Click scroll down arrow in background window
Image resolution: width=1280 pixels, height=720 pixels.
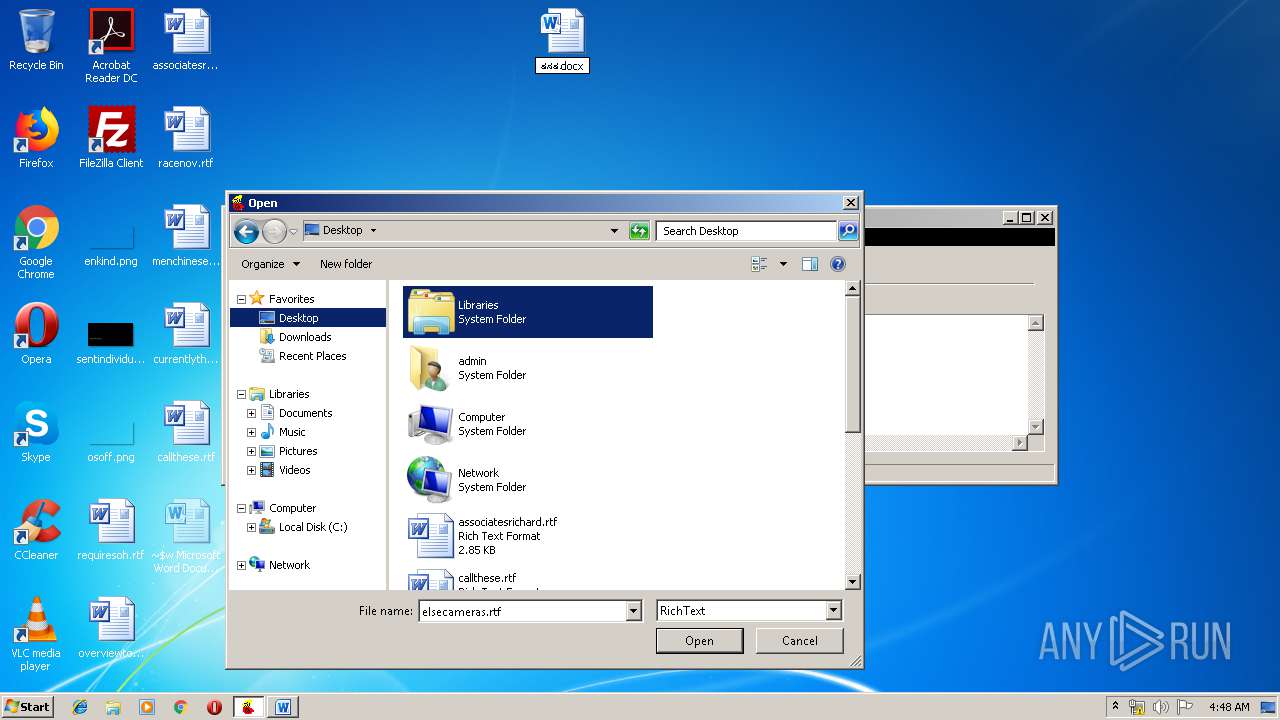(1036, 427)
